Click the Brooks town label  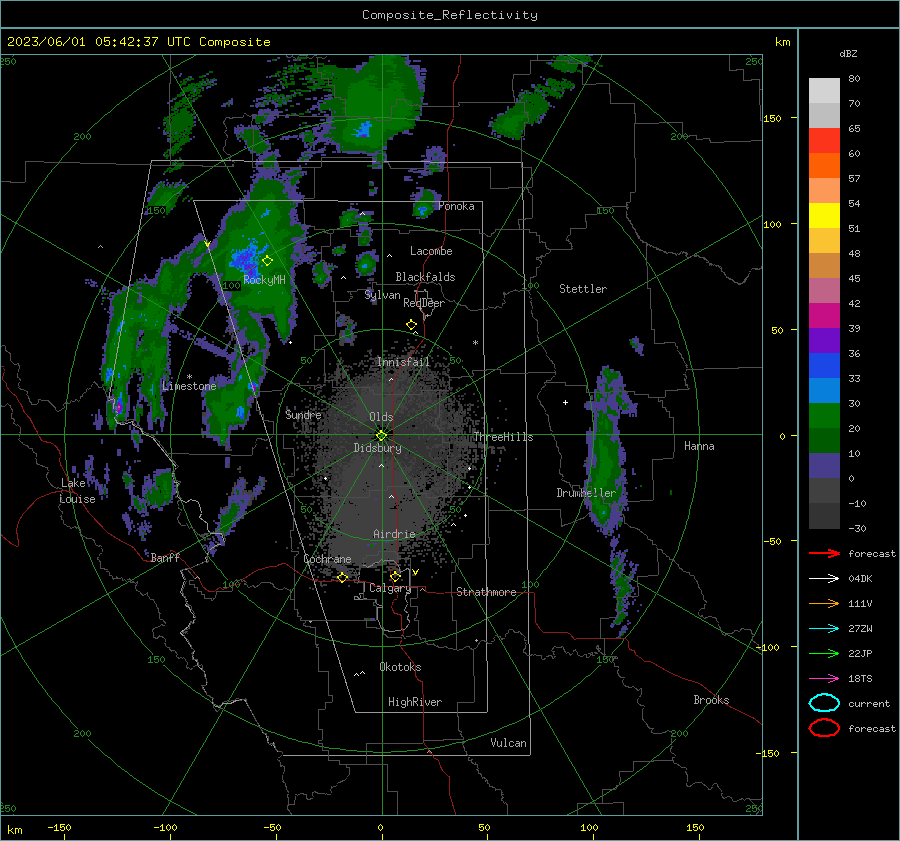click(711, 700)
